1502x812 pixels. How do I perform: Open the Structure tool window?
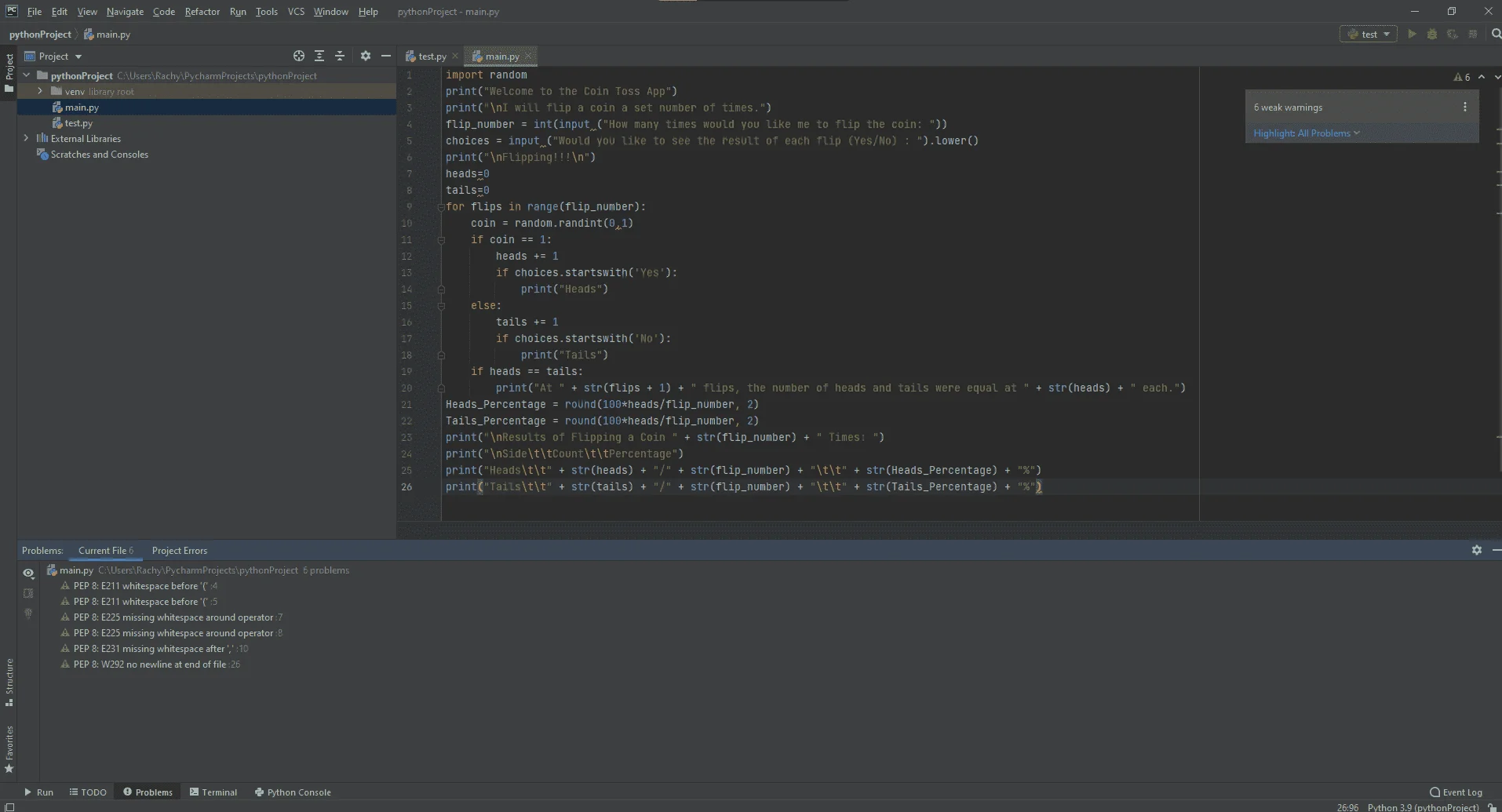click(x=9, y=681)
